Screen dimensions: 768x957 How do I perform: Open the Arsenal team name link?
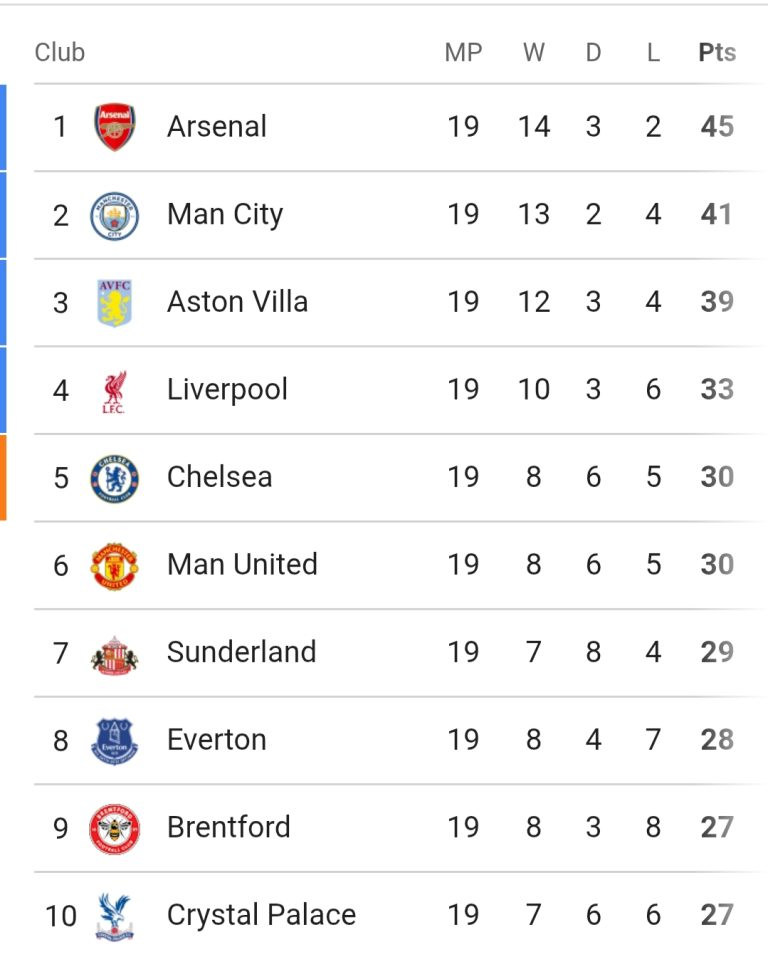[217, 127]
